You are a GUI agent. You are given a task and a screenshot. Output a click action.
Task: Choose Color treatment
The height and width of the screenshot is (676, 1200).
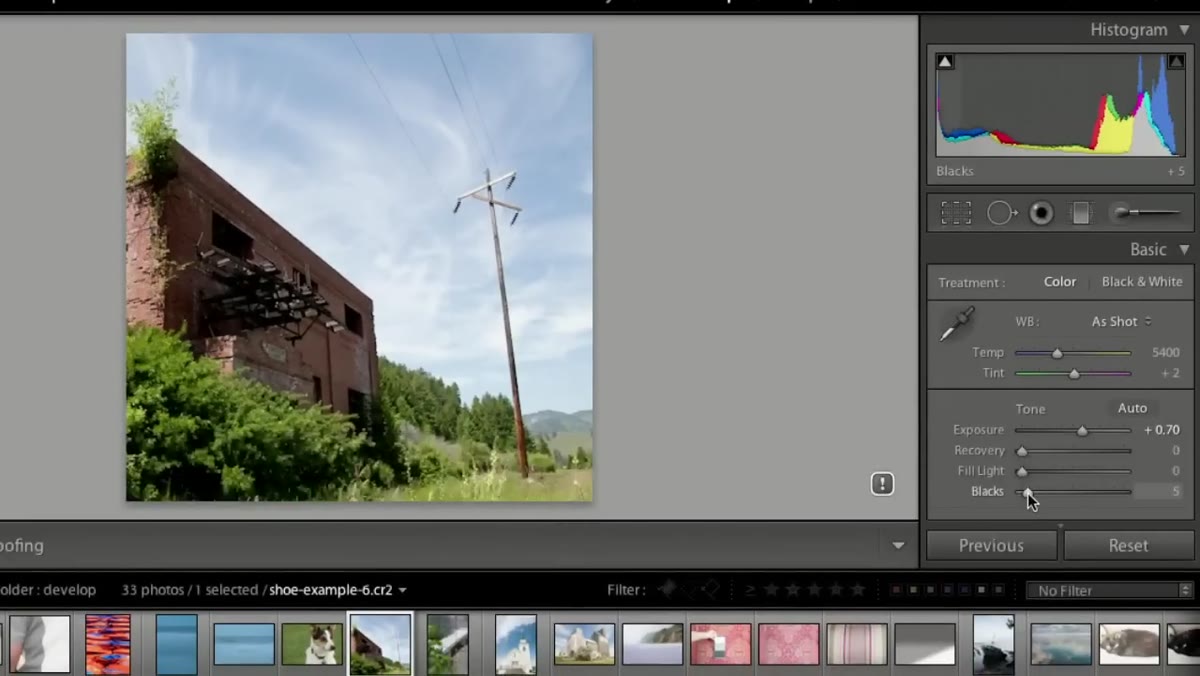tap(1060, 282)
